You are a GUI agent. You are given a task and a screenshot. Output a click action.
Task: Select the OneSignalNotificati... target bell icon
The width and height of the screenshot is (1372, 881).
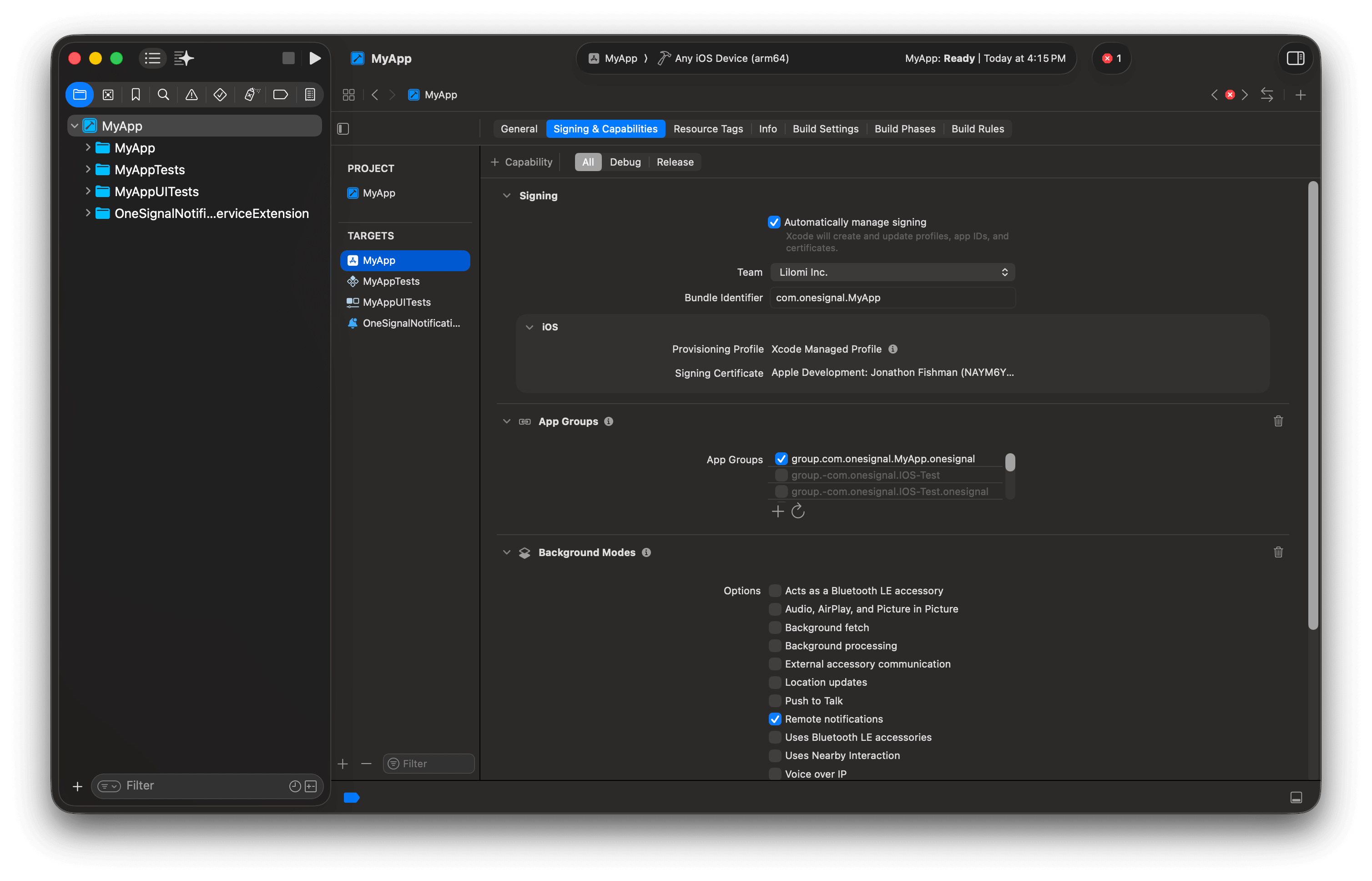tap(353, 323)
